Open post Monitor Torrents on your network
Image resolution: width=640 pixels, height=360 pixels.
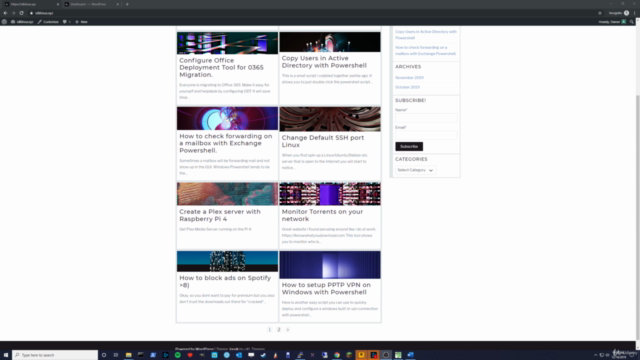(x=322, y=216)
